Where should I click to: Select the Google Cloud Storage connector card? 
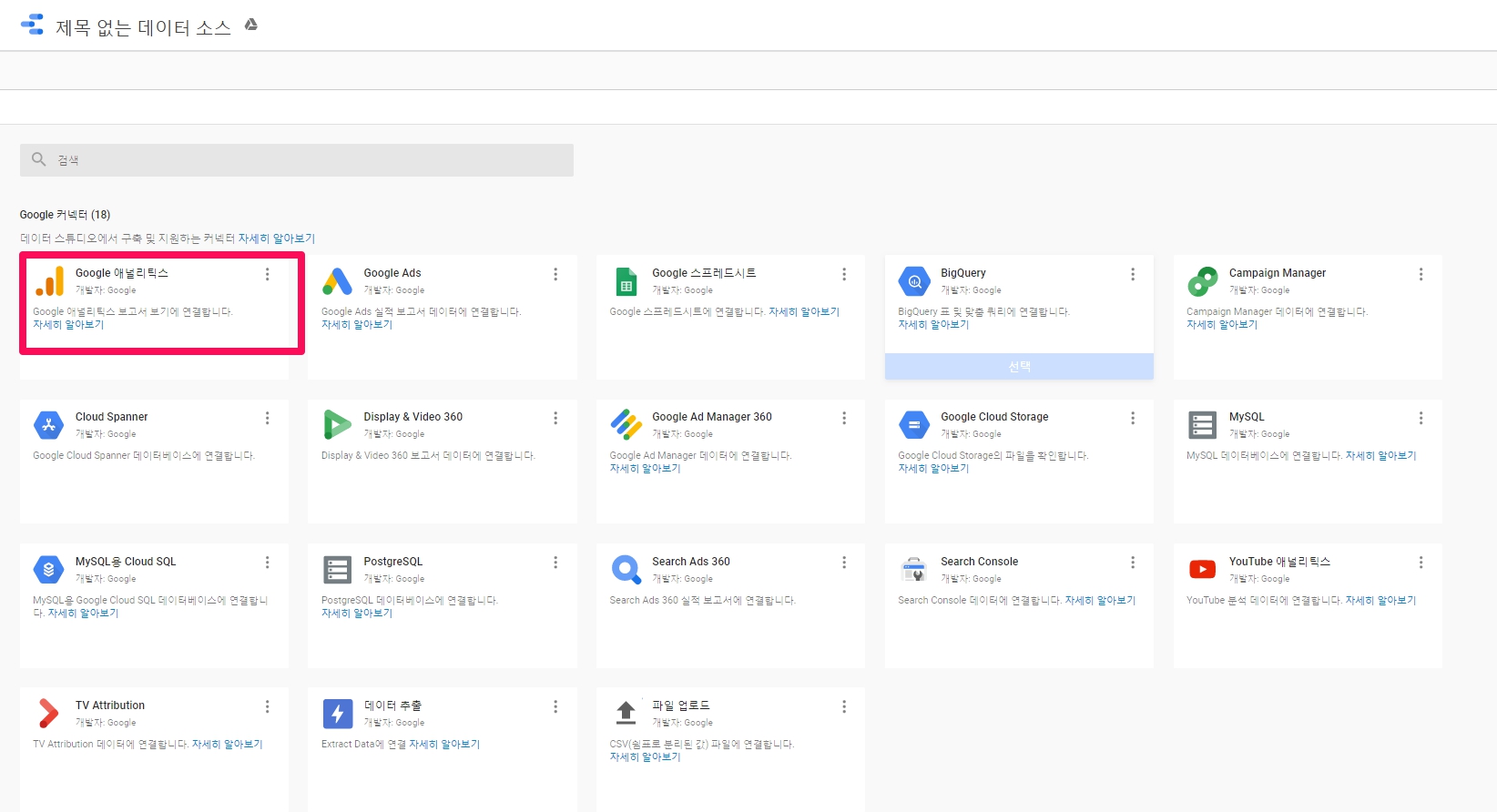coord(1018,460)
